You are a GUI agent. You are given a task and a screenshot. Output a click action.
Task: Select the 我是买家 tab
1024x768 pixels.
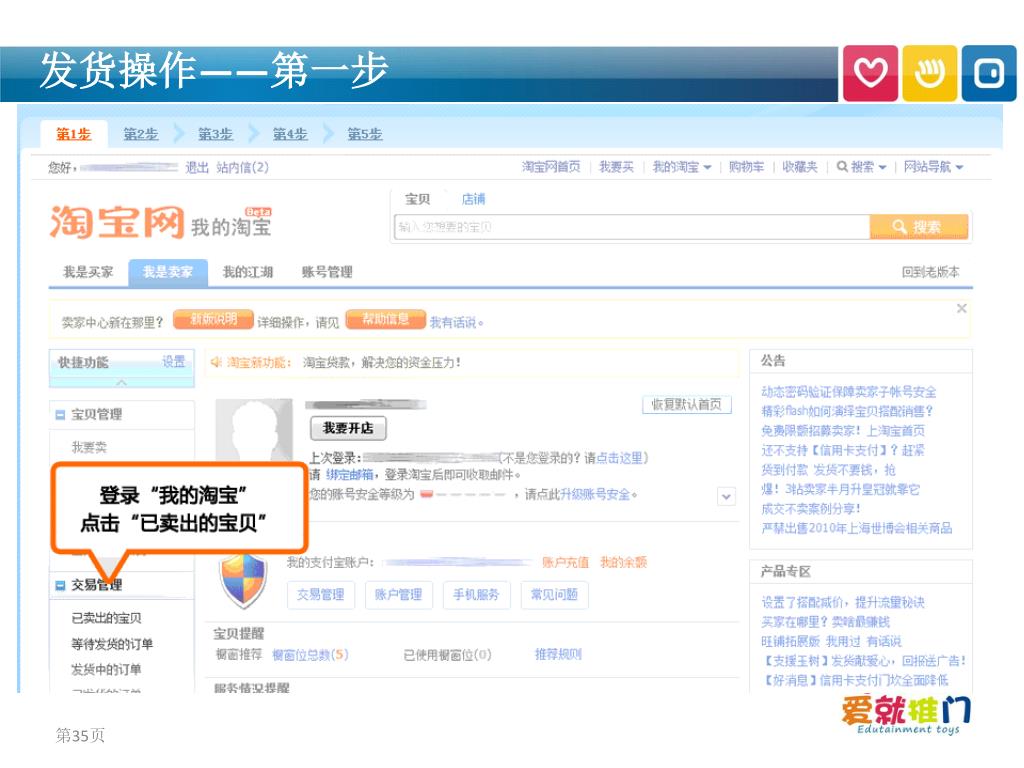(x=88, y=272)
